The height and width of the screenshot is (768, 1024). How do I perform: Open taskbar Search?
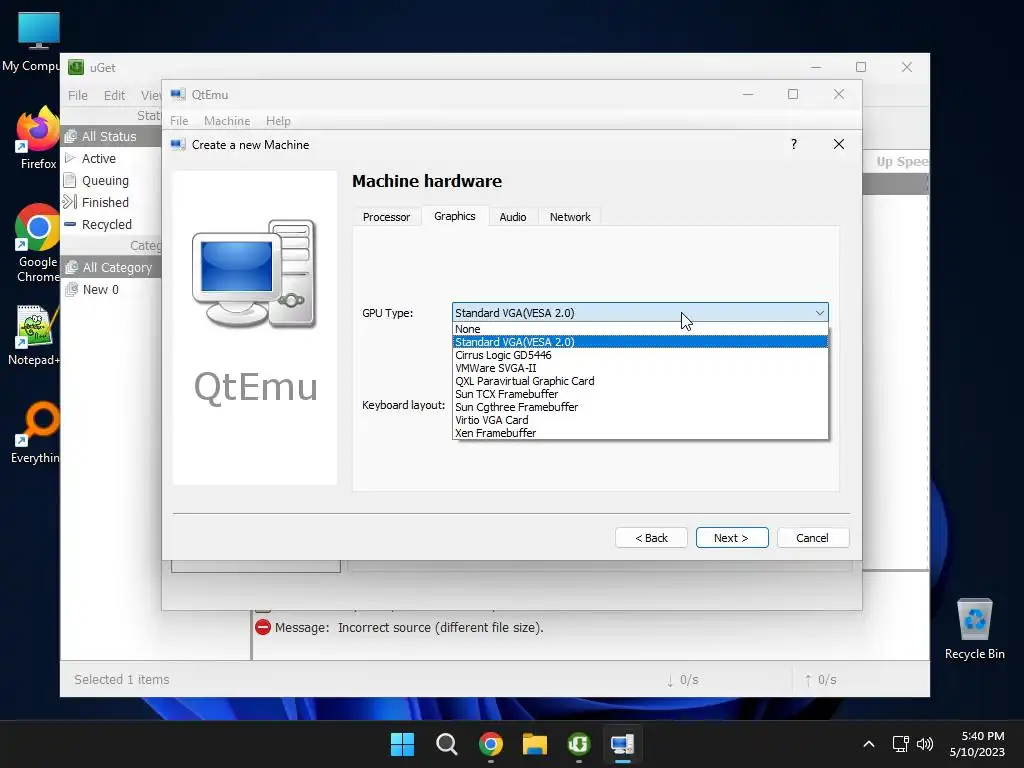[x=447, y=744]
